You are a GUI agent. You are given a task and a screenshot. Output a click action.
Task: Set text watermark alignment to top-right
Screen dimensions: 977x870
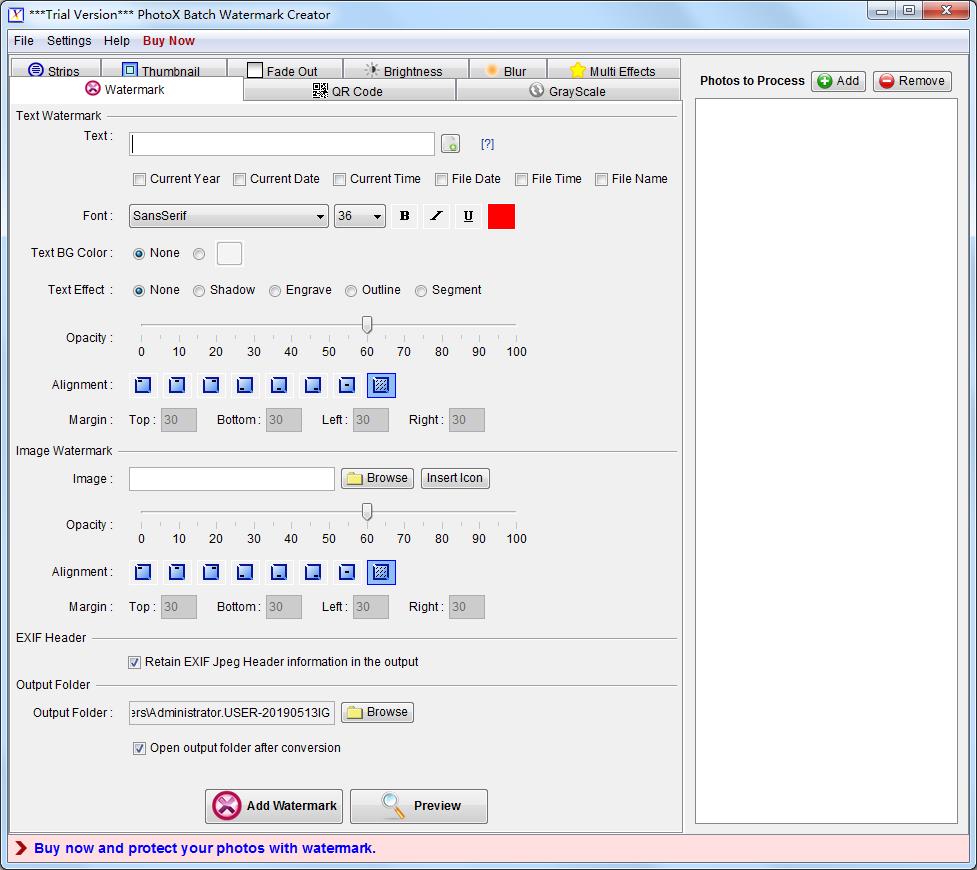211,385
